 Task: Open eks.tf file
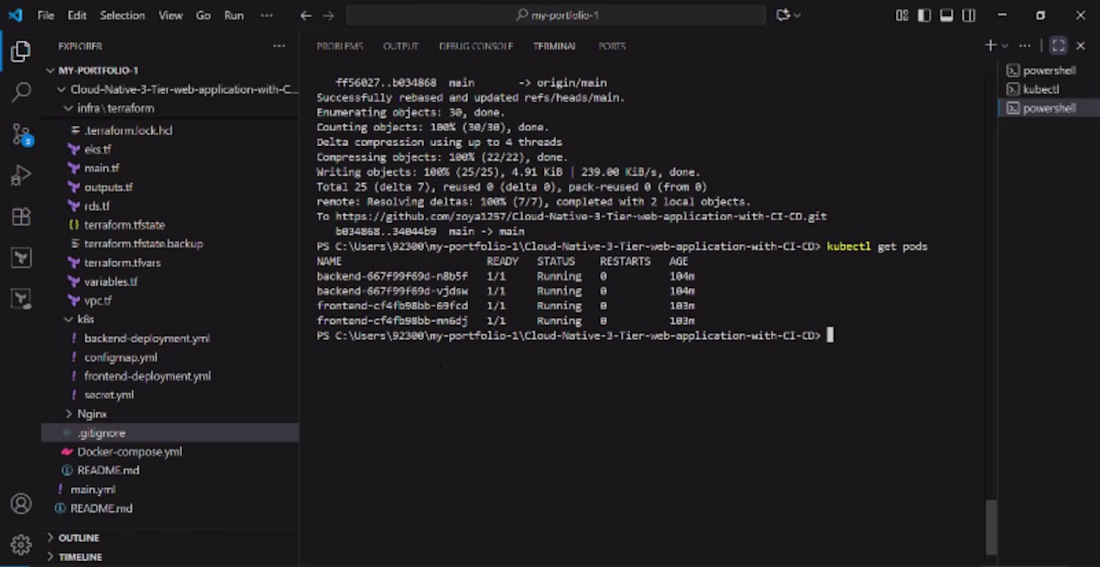98,149
